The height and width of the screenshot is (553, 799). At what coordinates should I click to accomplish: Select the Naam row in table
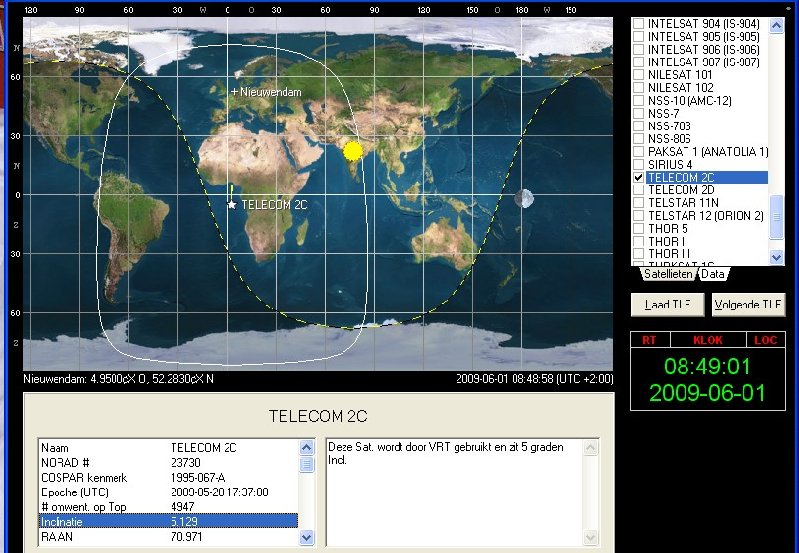[x=168, y=448]
